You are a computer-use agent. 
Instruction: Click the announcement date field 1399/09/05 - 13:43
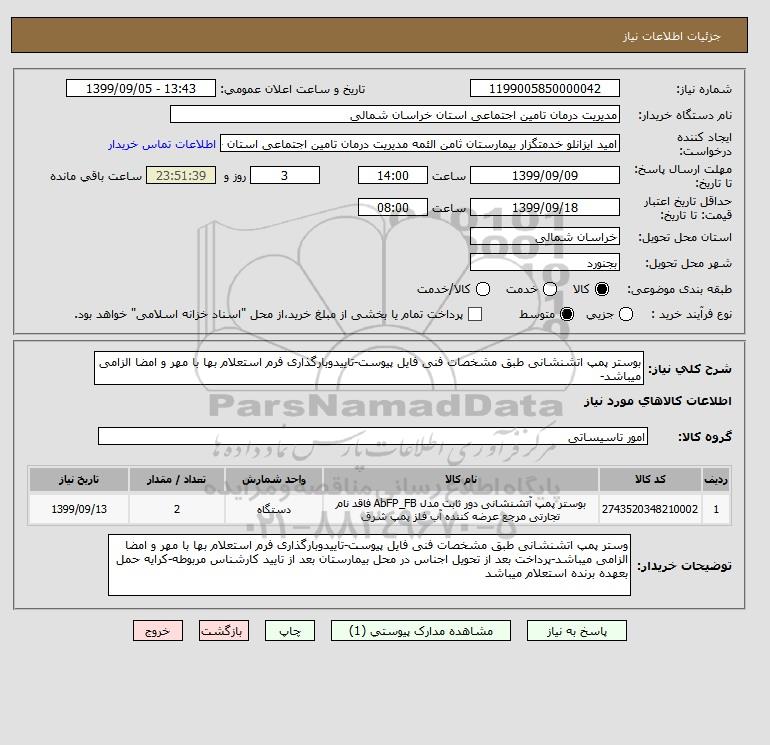click(141, 88)
